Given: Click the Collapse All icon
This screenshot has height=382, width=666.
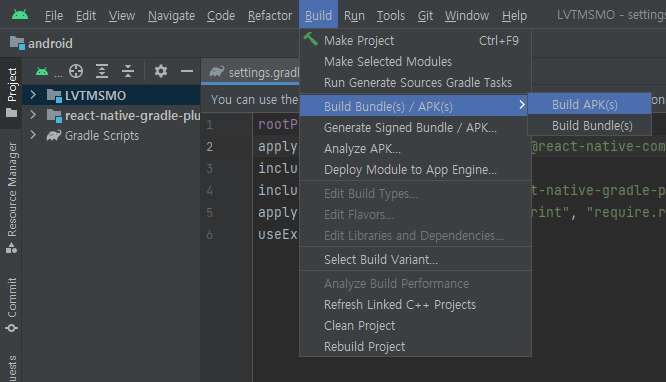Looking at the screenshot, I should (128, 71).
